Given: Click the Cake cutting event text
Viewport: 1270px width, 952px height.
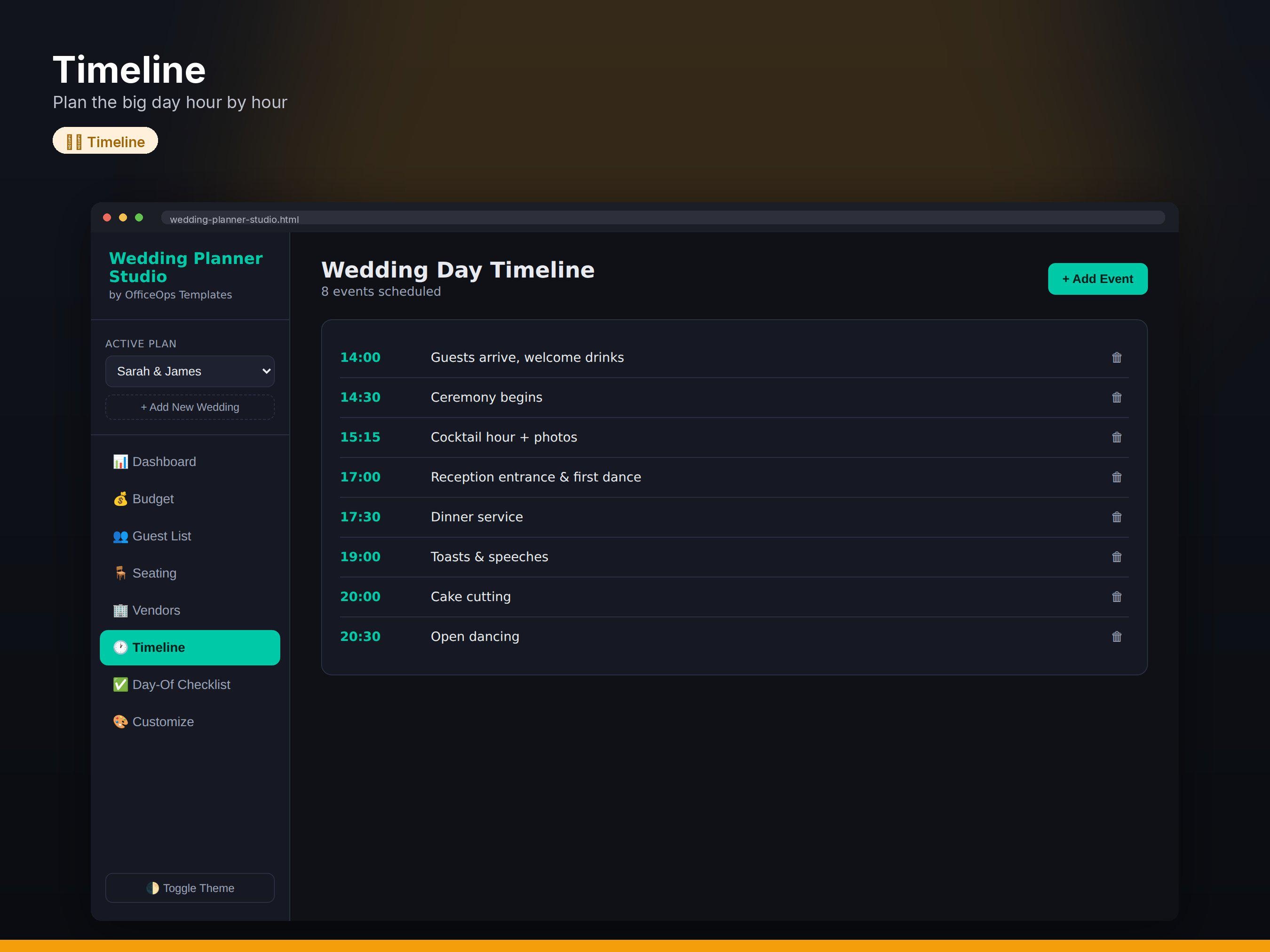Looking at the screenshot, I should 470,597.
